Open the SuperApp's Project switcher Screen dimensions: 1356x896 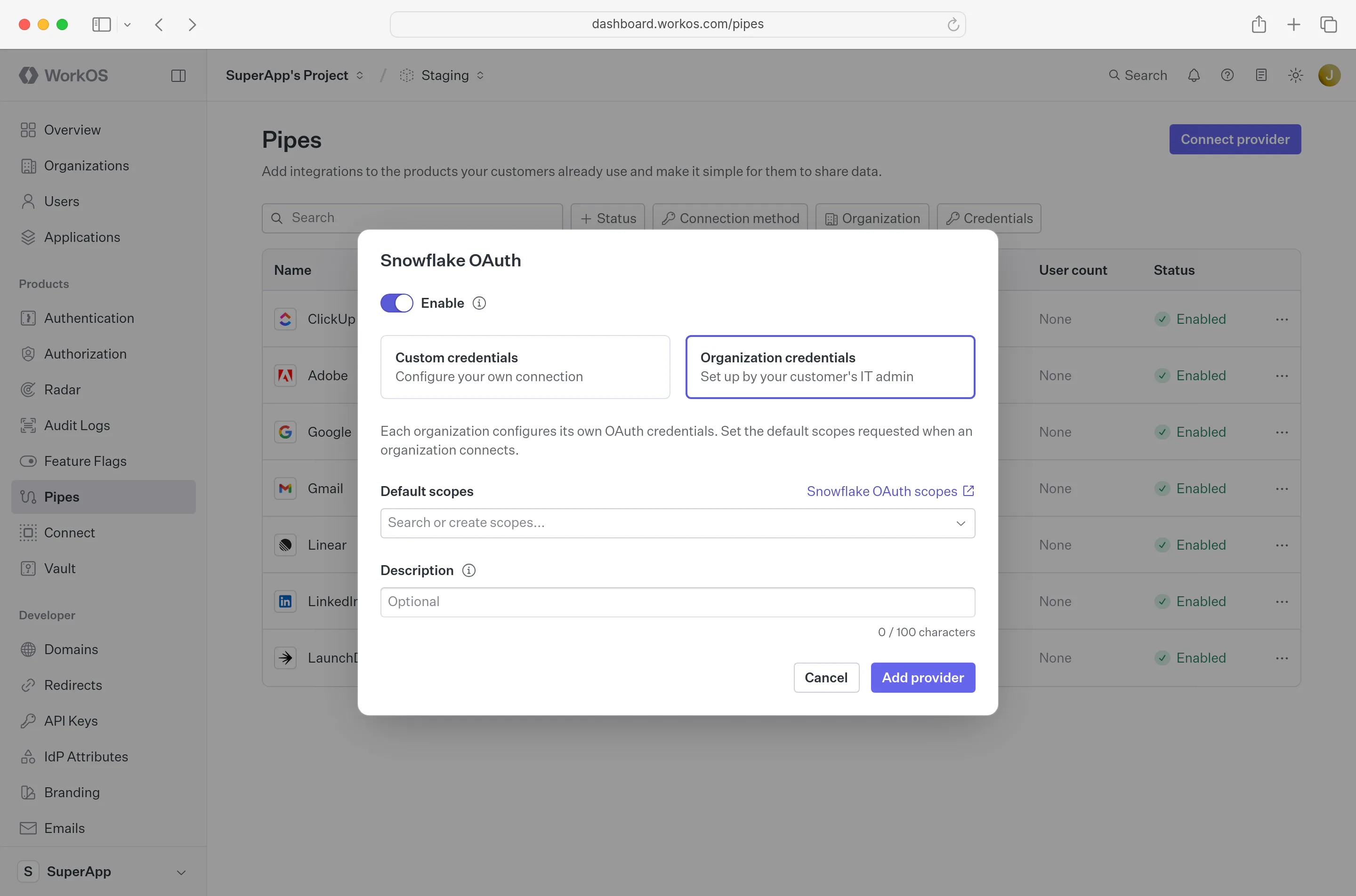coord(294,75)
